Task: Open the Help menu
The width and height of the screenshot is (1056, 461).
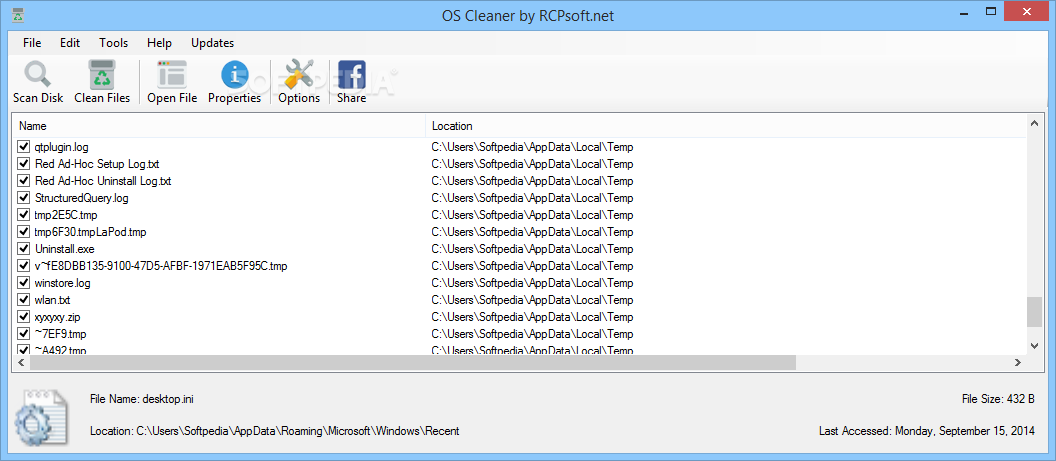Action: (160, 43)
